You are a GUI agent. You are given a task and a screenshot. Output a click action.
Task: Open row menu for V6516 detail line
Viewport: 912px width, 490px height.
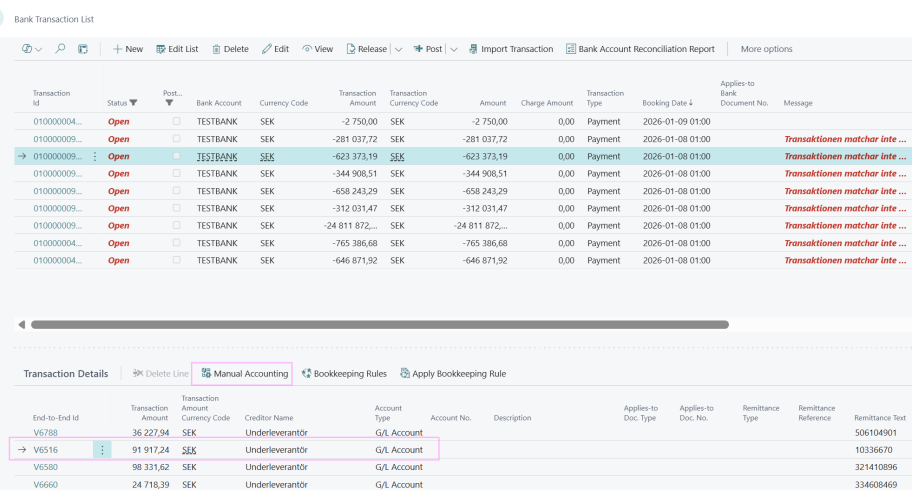click(x=102, y=450)
